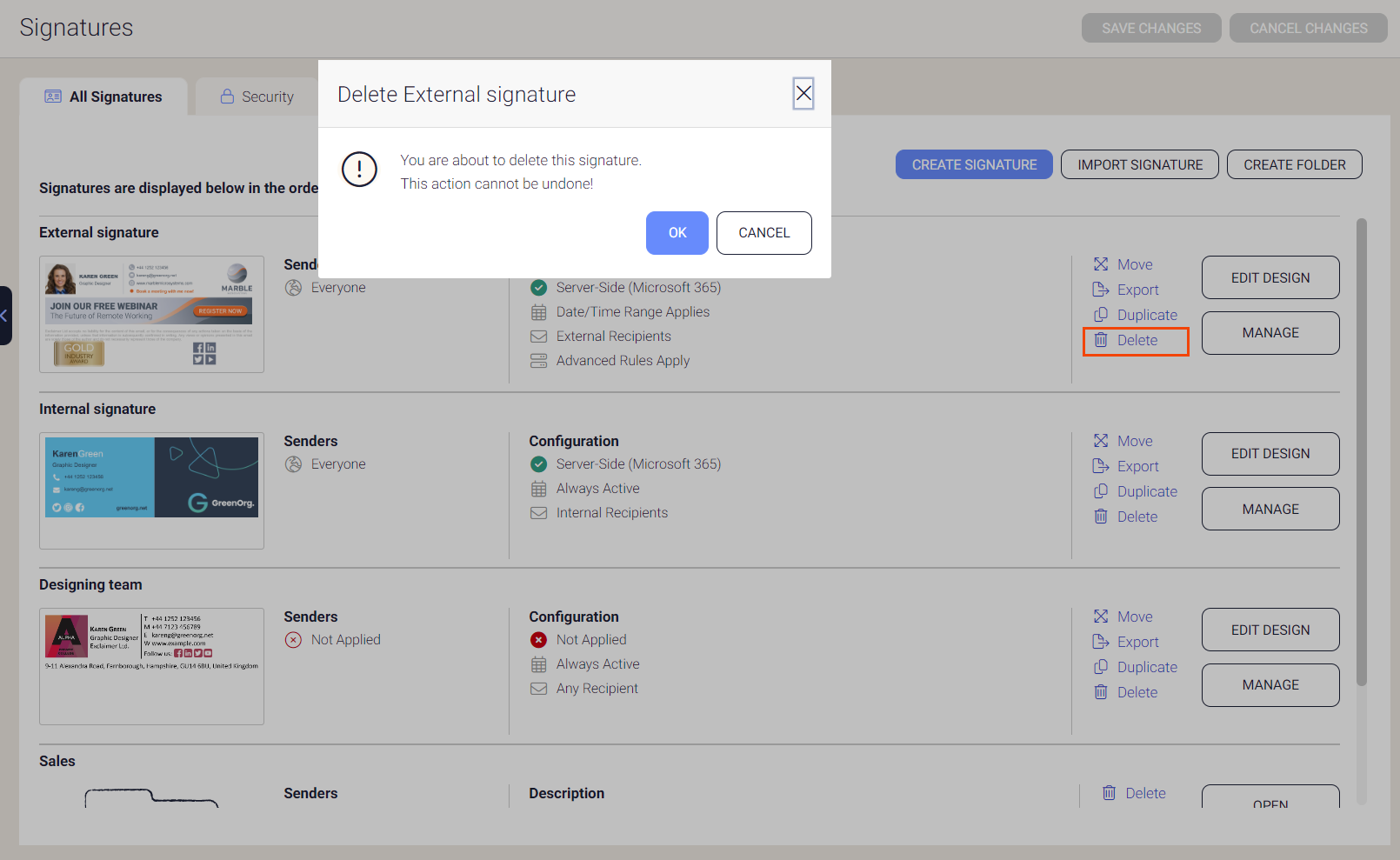The image size is (1400, 860).
Task: Click the calendar icon beside Always Active
Action: [x=538, y=488]
